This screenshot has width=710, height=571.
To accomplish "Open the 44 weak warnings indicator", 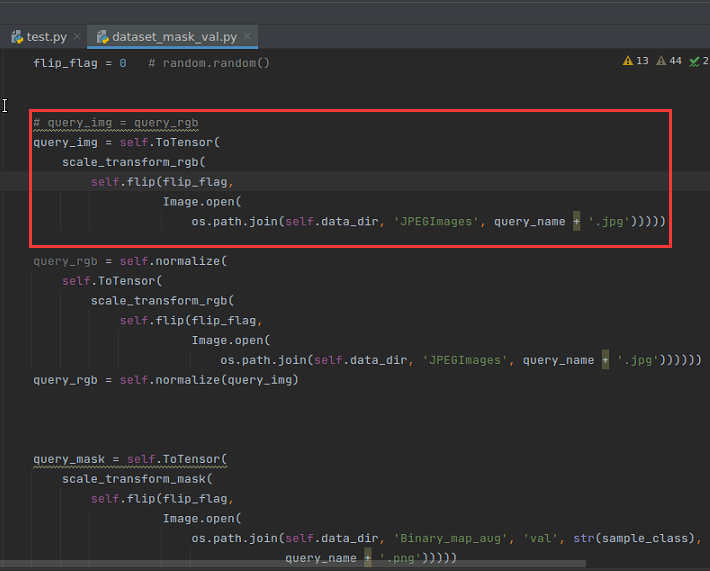I will pyautogui.click(x=669, y=61).
